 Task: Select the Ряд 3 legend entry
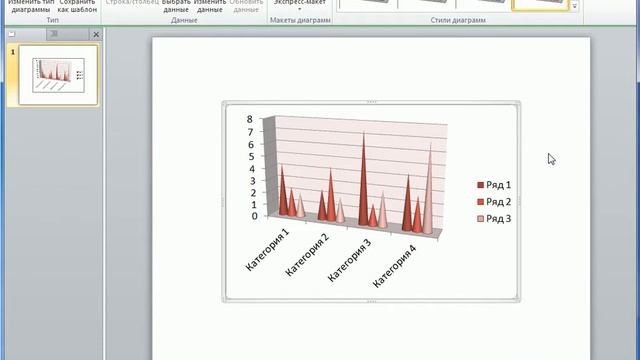pyautogui.click(x=494, y=219)
